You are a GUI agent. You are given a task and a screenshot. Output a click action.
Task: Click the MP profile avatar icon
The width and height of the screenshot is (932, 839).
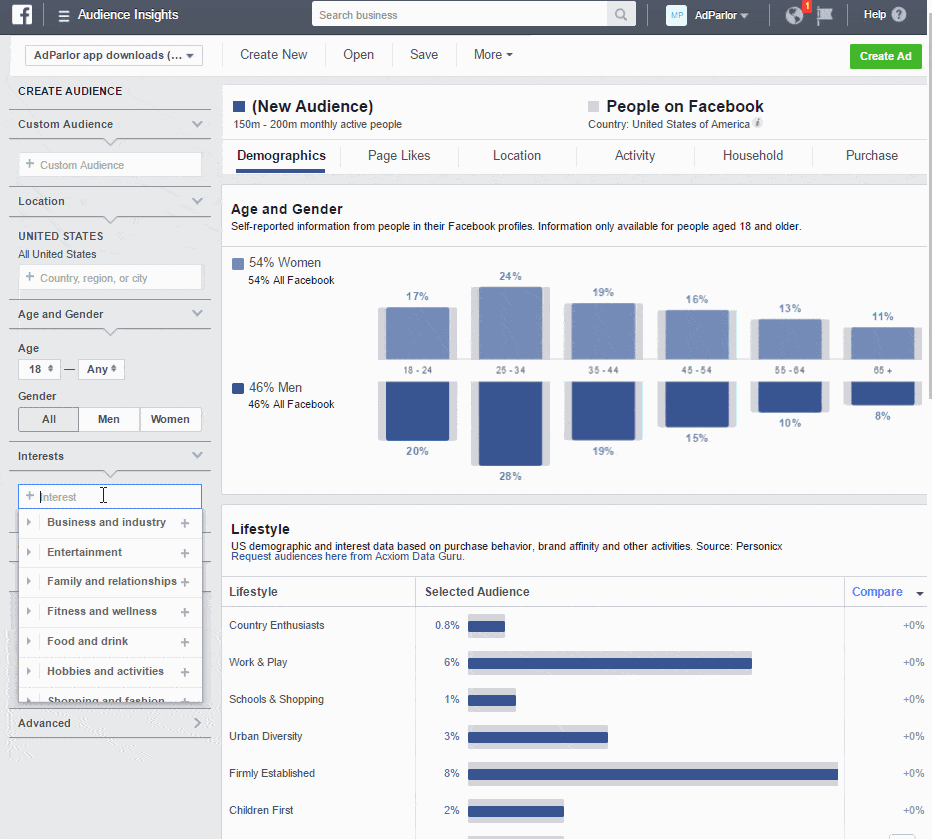click(676, 14)
